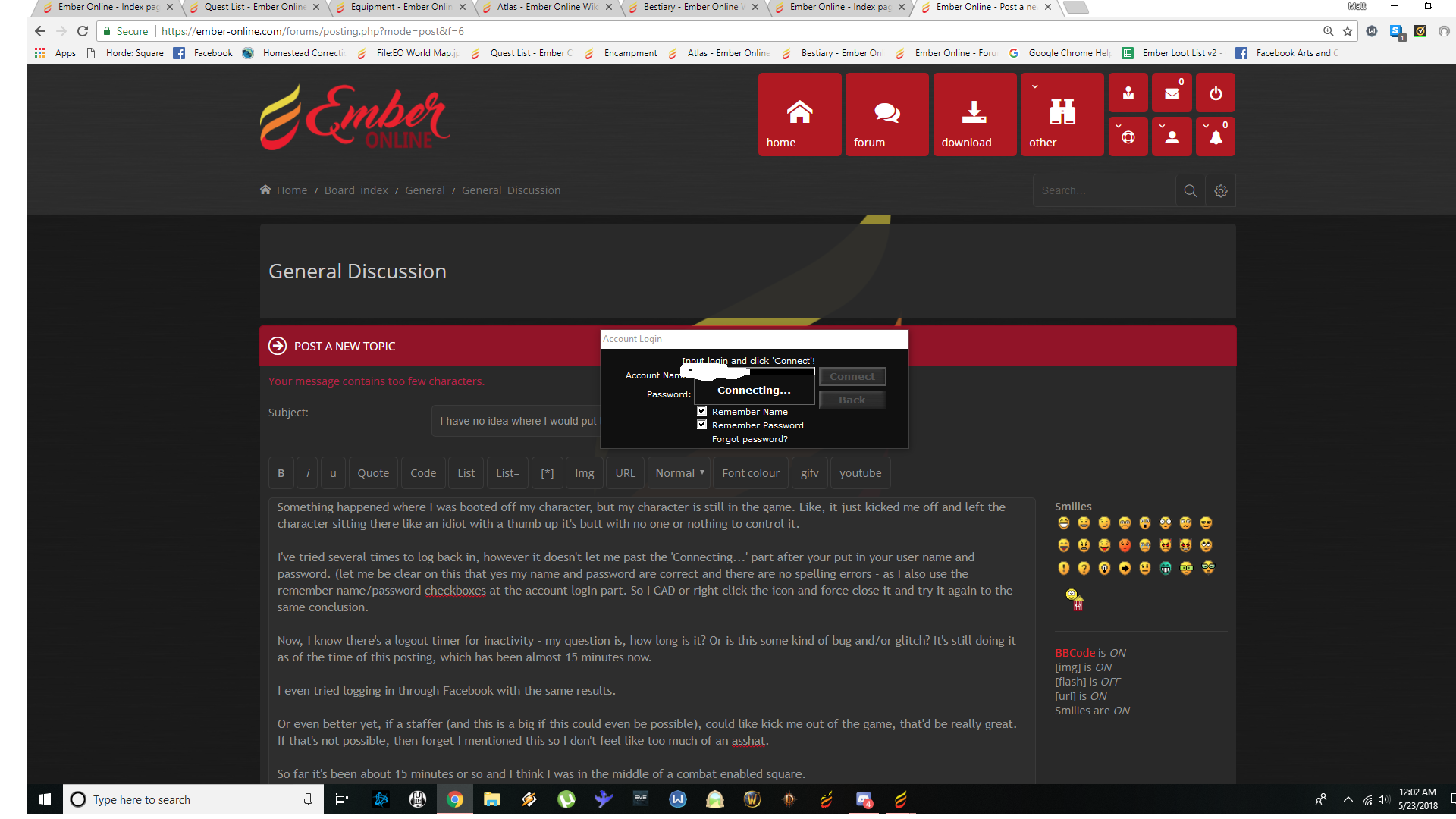Click the Forgot password? link

(x=749, y=439)
